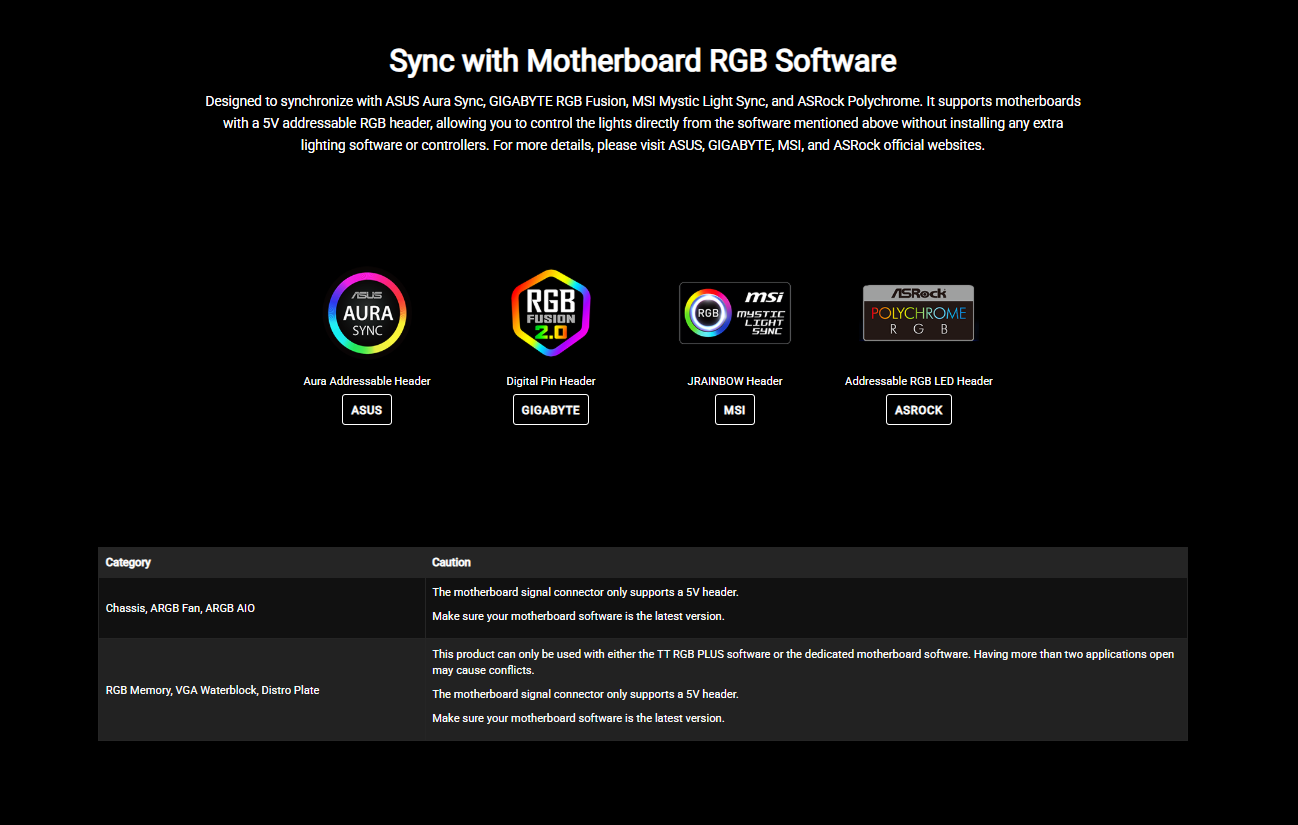The width and height of the screenshot is (1298, 825).
Task: Click the Aura Addressable Header label
Action: coord(367,381)
